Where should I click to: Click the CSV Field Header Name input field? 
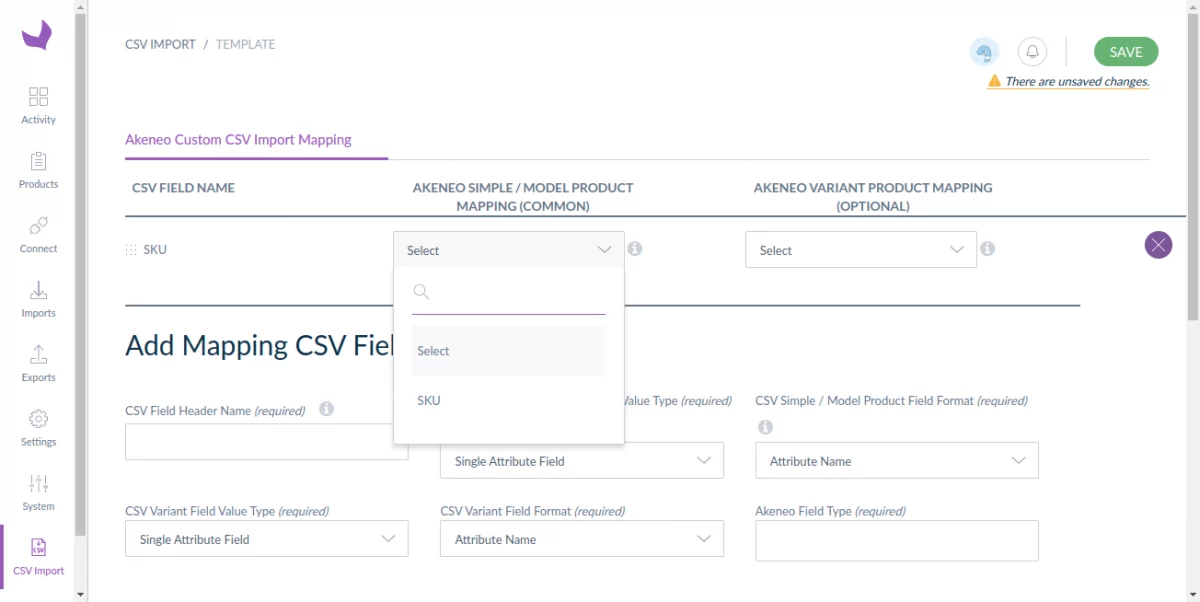click(x=266, y=441)
